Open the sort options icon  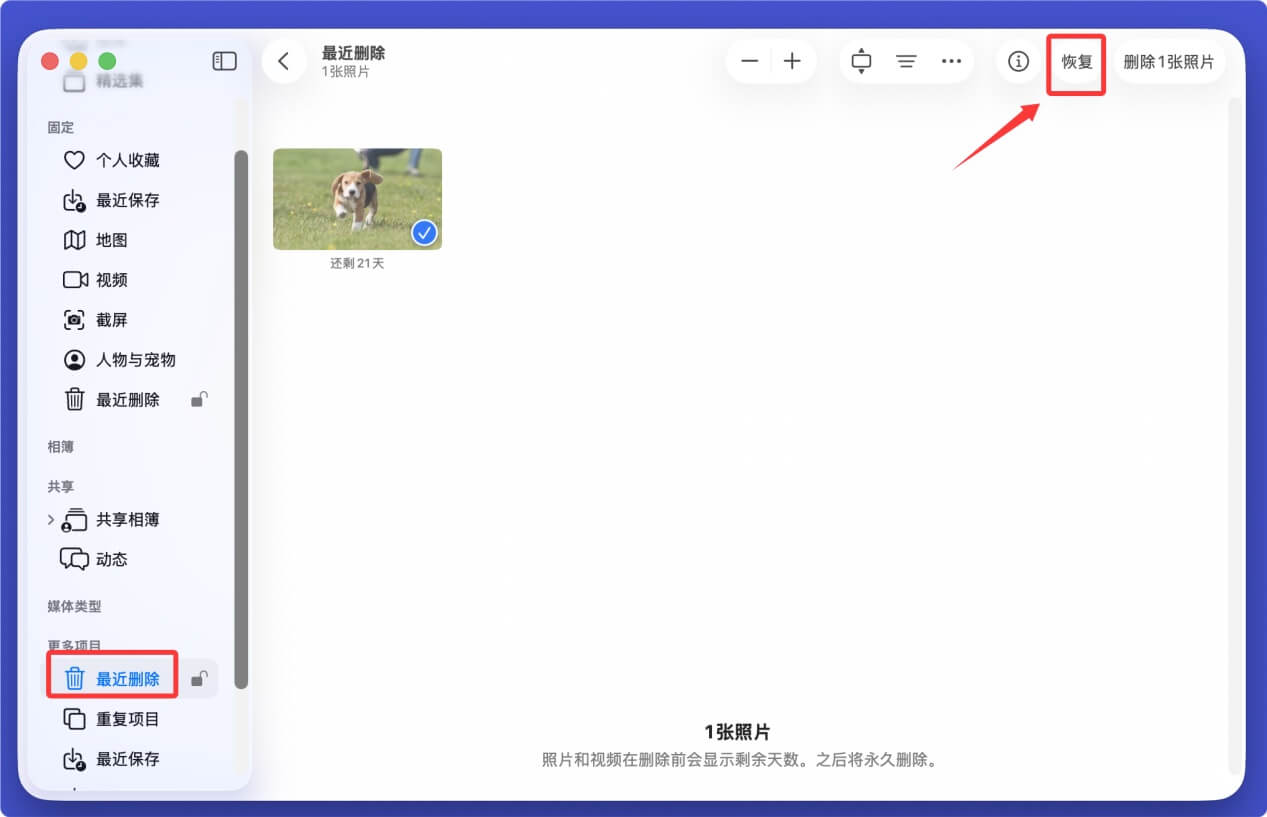pyautogui.click(x=906, y=61)
